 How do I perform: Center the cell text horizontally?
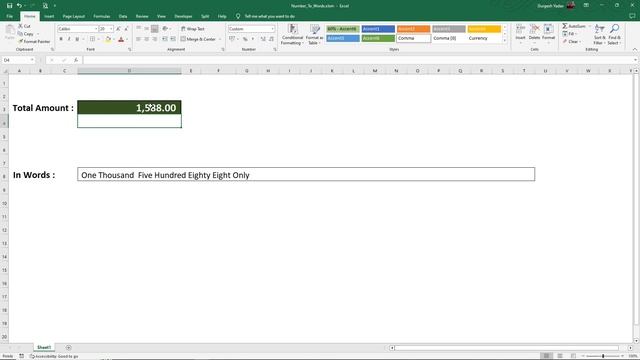pyautogui.click(x=147, y=39)
